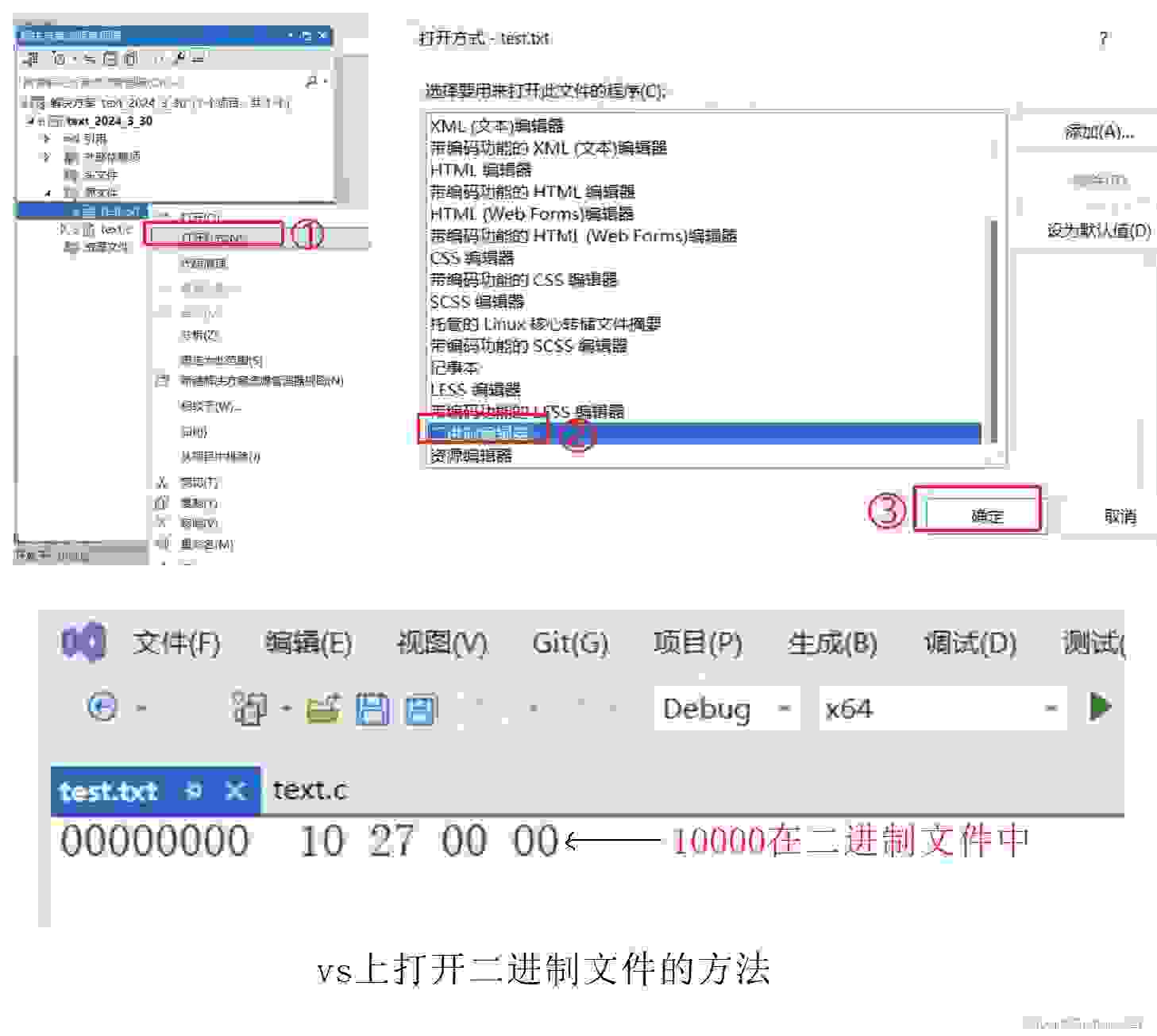Open the x64 platform dropdown
Screen dimensions: 1157x1036
(942, 708)
